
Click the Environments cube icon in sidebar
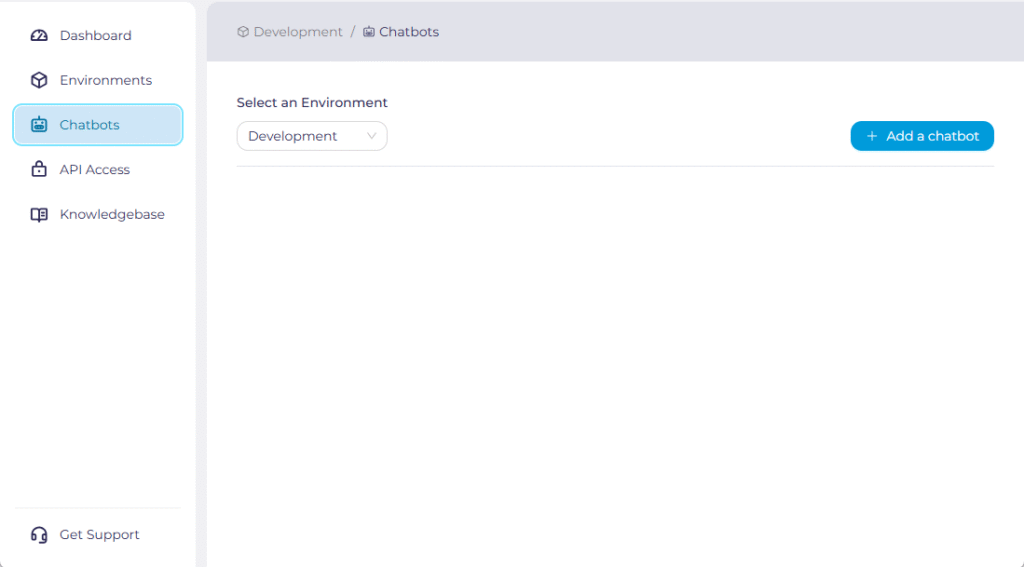coord(39,80)
